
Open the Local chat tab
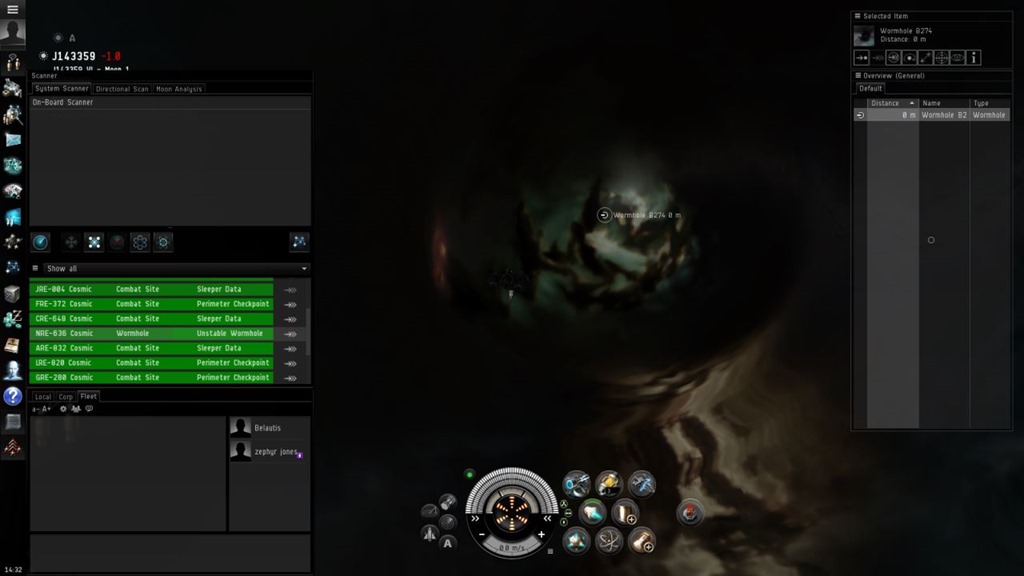pyautogui.click(x=43, y=396)
